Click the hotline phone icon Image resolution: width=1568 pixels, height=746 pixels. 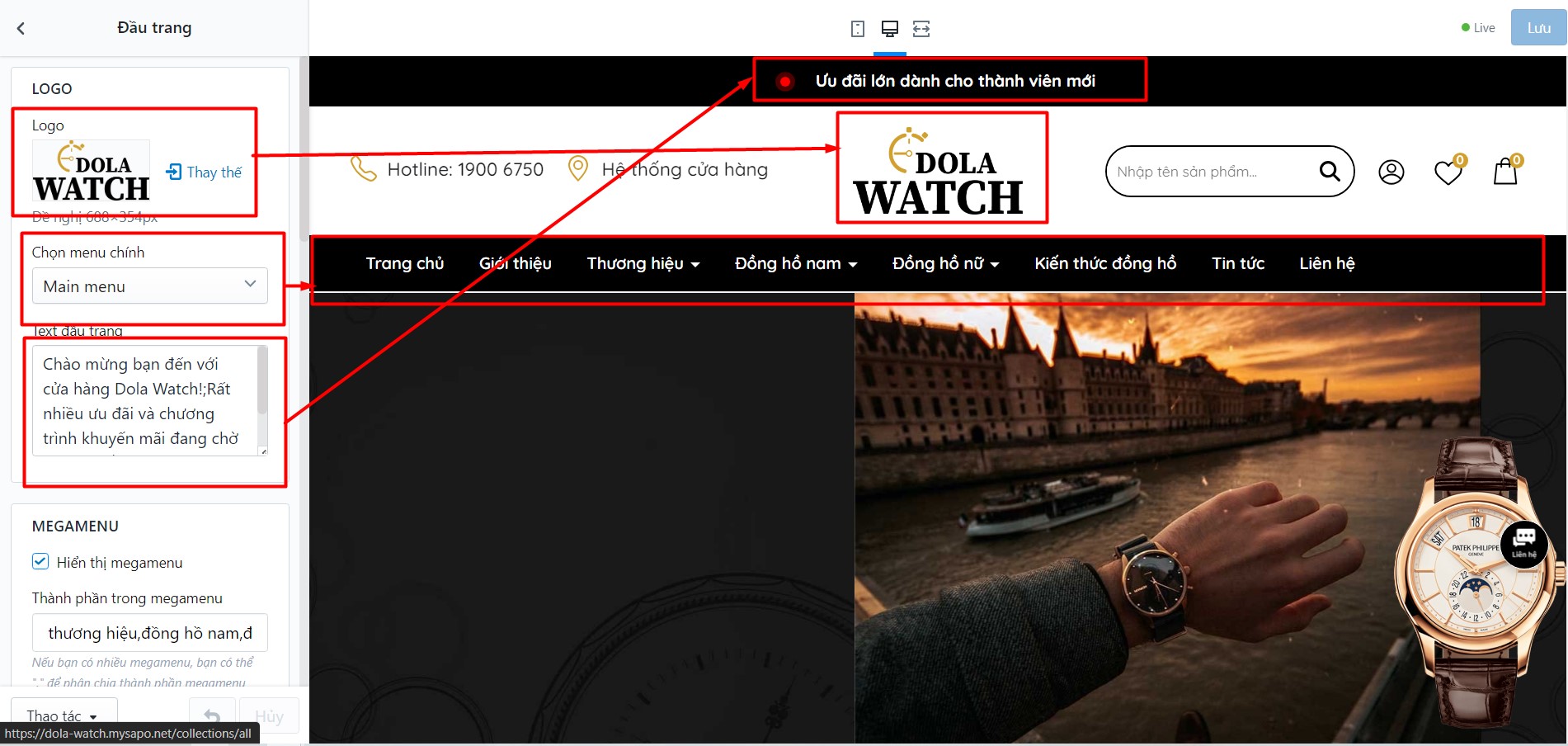(363, 168)
